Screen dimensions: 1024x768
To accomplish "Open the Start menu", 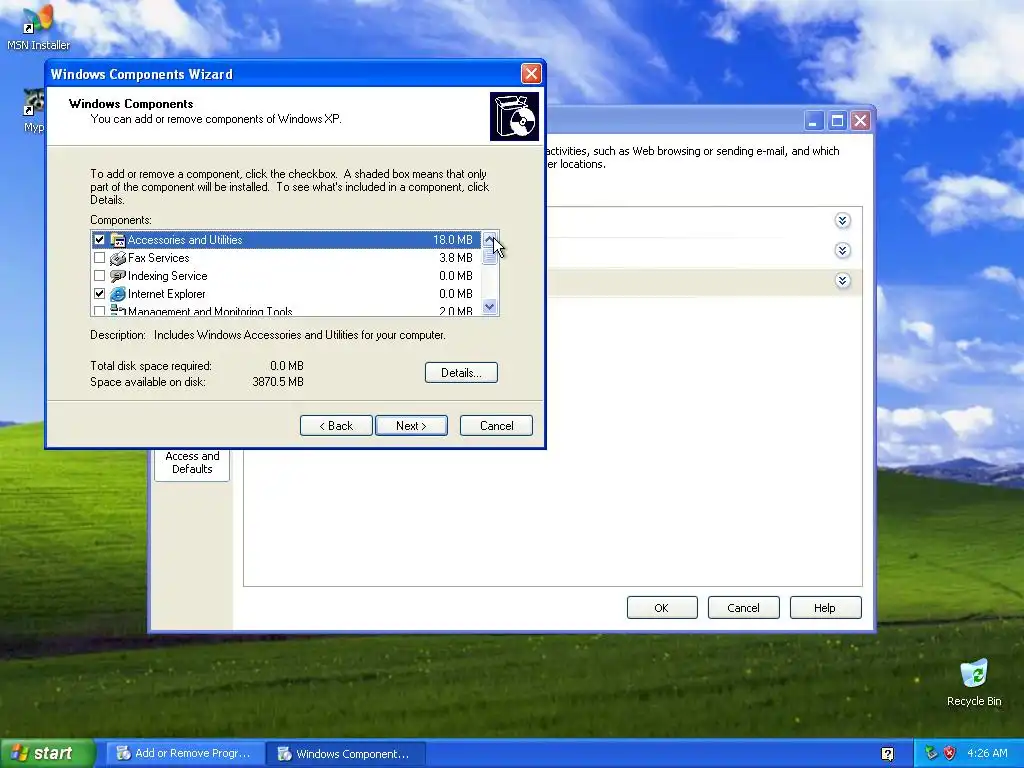I will (47, 754).
